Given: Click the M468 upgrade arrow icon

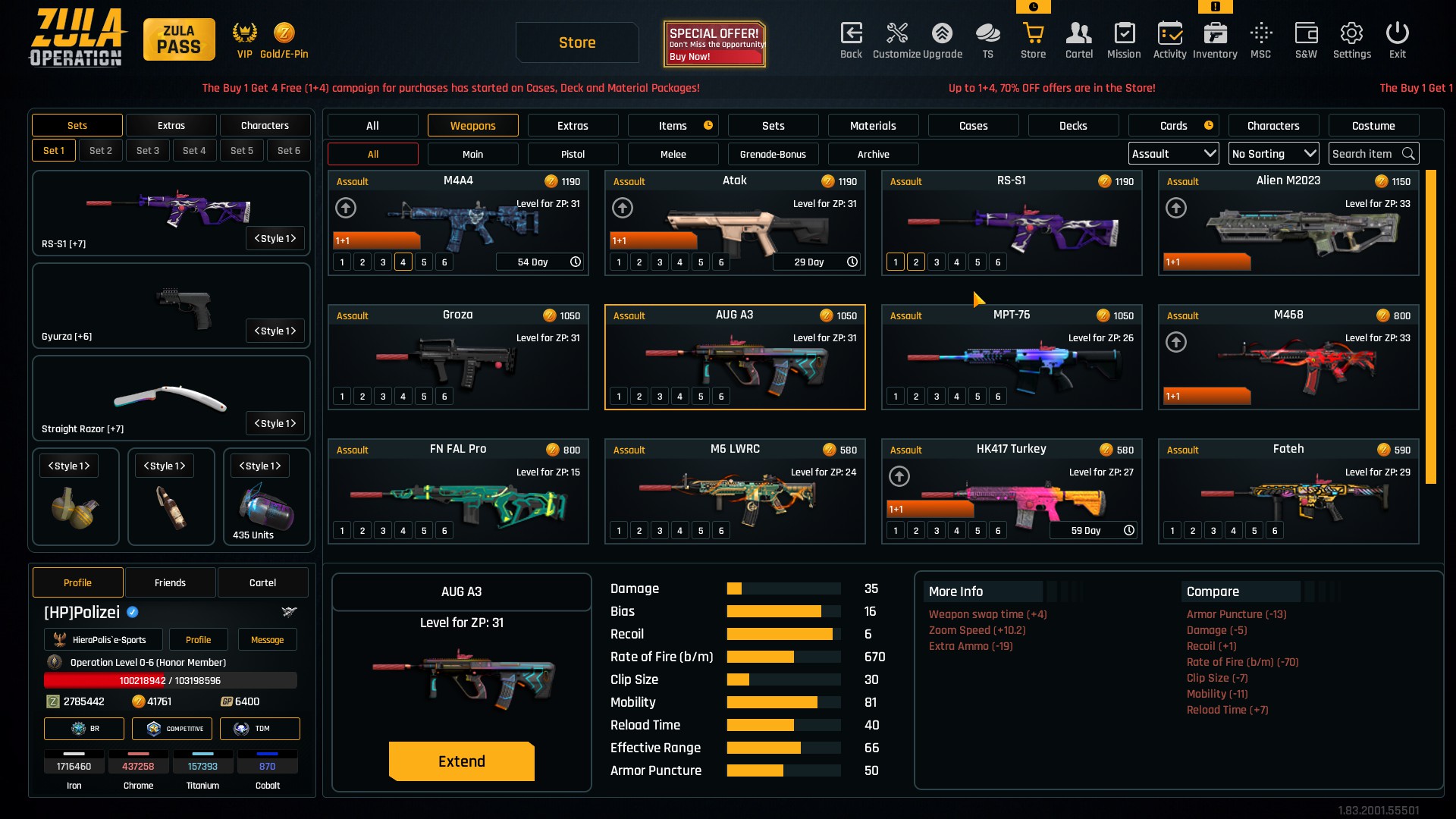Looking at the screenshot, I should pos(1176,342).
